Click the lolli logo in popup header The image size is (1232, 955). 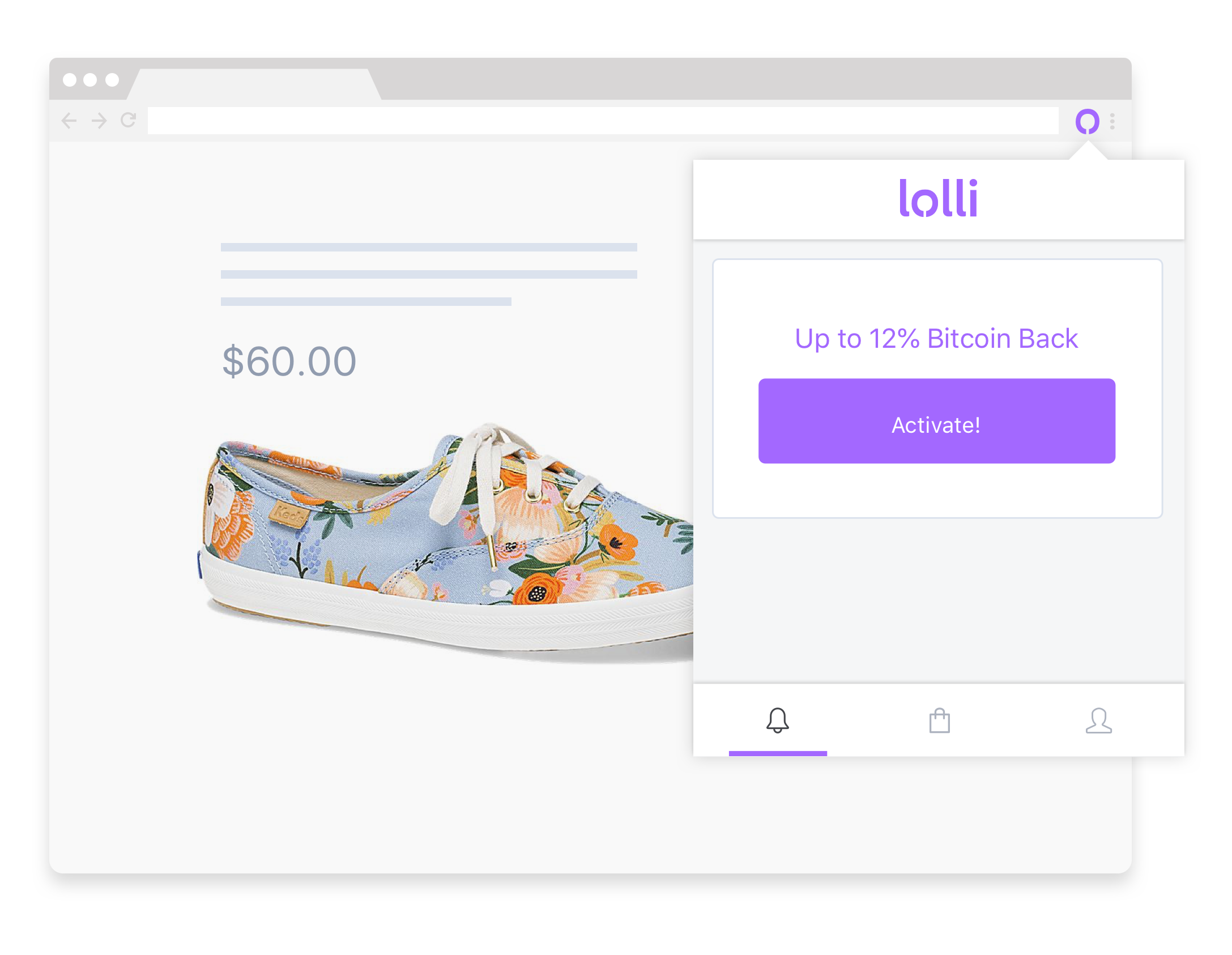[x=938, y=198]
